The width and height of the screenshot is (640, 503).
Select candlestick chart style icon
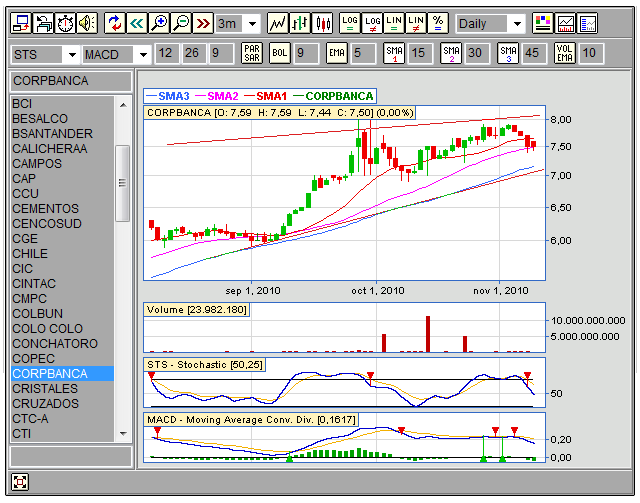[322, 23]
